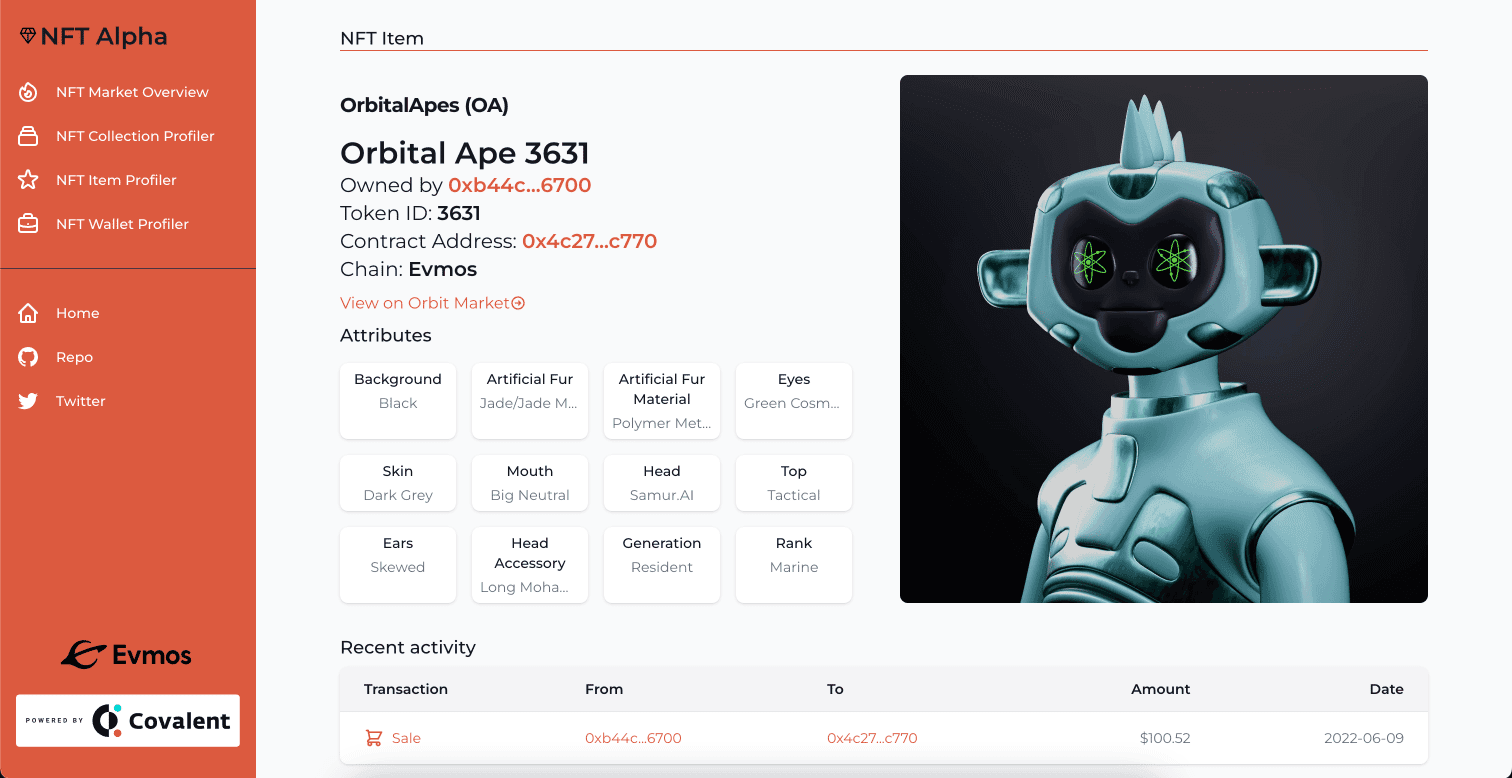This screenshot has width=1512, height=778.
Task: Select the Mouth Big Neutral attribute card
Action: [x=530, y=483]
